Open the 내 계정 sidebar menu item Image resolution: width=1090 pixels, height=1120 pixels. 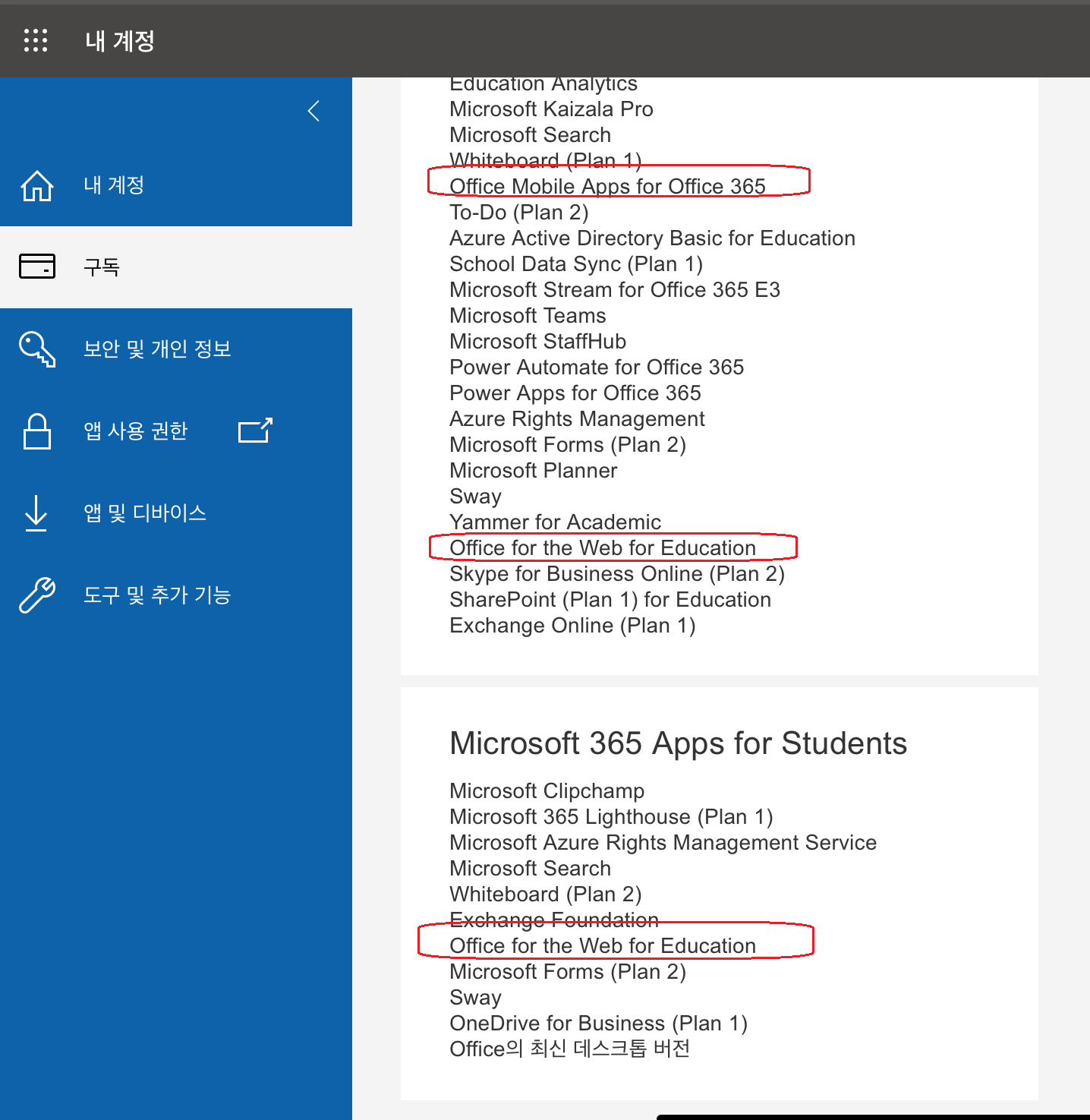pos(176,185)
